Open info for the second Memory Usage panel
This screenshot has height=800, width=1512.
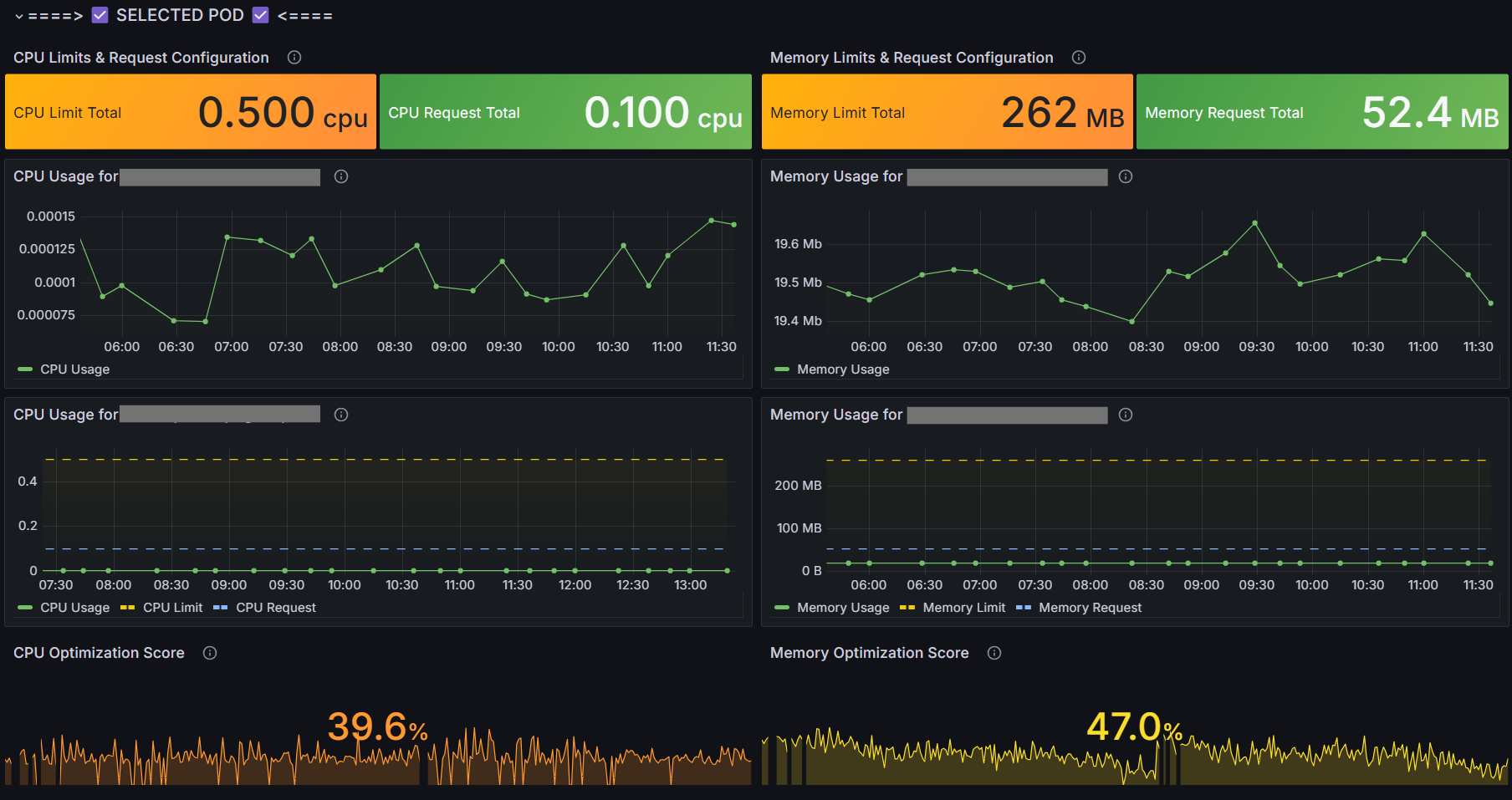1126,414
